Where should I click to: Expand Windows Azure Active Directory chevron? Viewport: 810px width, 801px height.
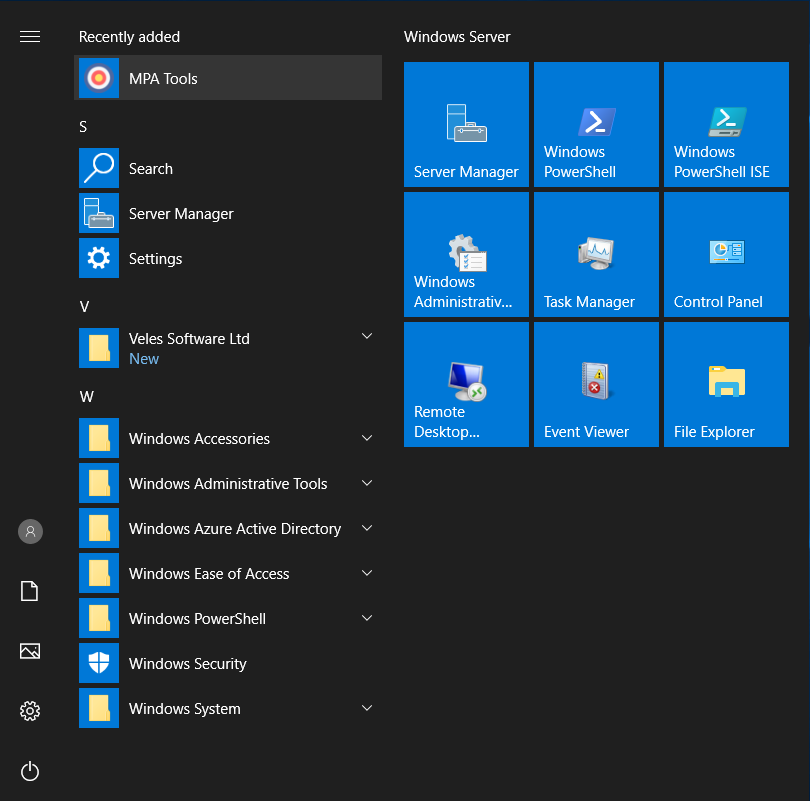(x=367, y=528)
